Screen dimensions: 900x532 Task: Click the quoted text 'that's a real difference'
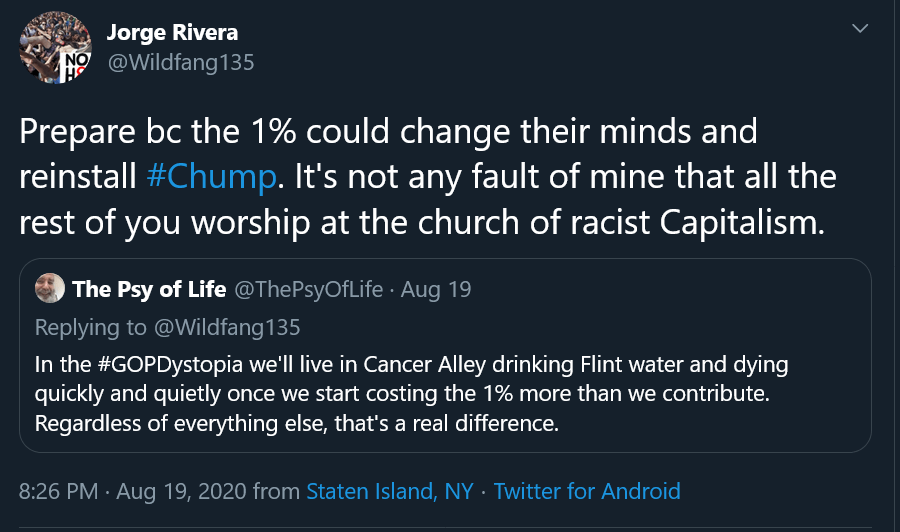(445, 421)
